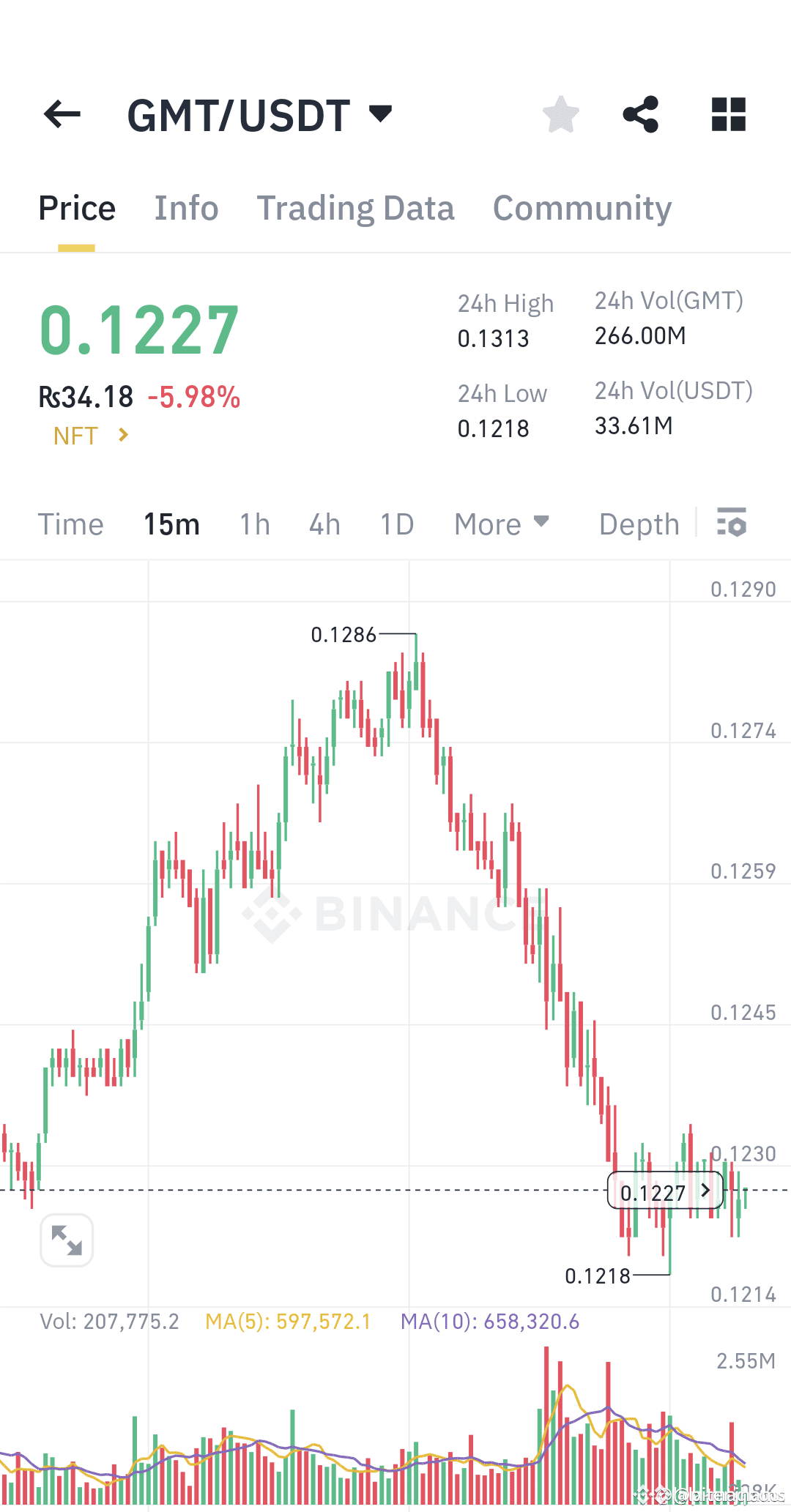This screenshot has height=1512, width=791.
Task: Tap the star to favorite GMT/USDT
Action: pyautogui.click(x=560, y=114)
